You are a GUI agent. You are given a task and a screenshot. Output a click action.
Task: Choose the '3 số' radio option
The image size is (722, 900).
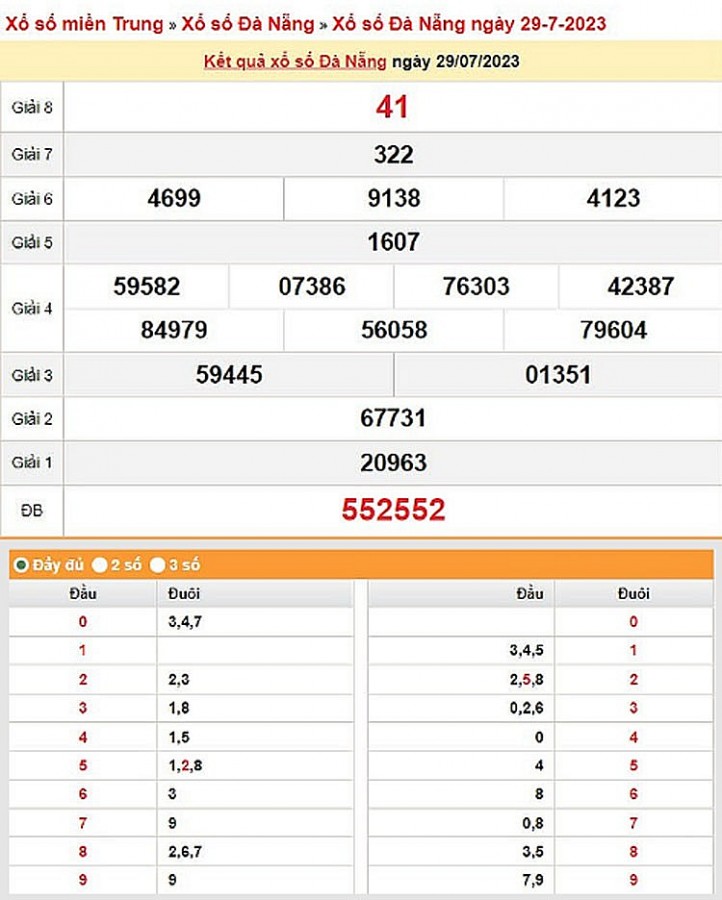(158, 565)
